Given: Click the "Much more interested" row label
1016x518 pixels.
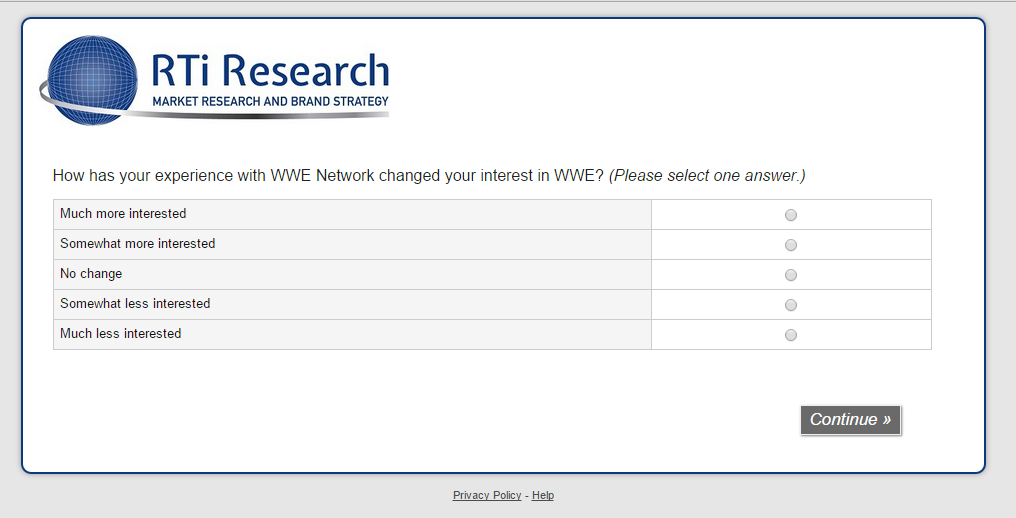Looking at the screenshot, I should tap(123, 214).
